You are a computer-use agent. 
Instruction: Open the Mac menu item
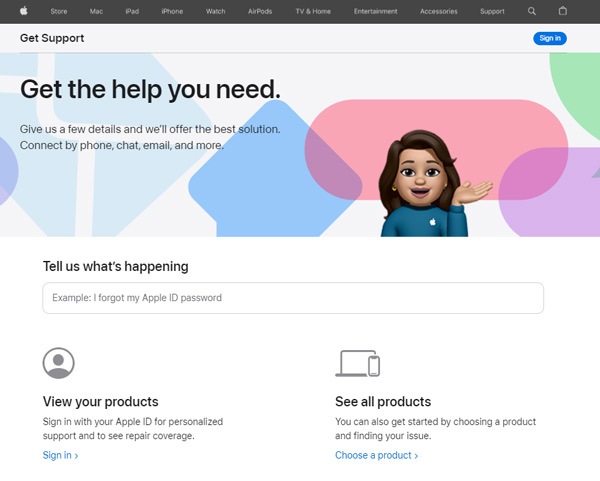coord(96,11)
